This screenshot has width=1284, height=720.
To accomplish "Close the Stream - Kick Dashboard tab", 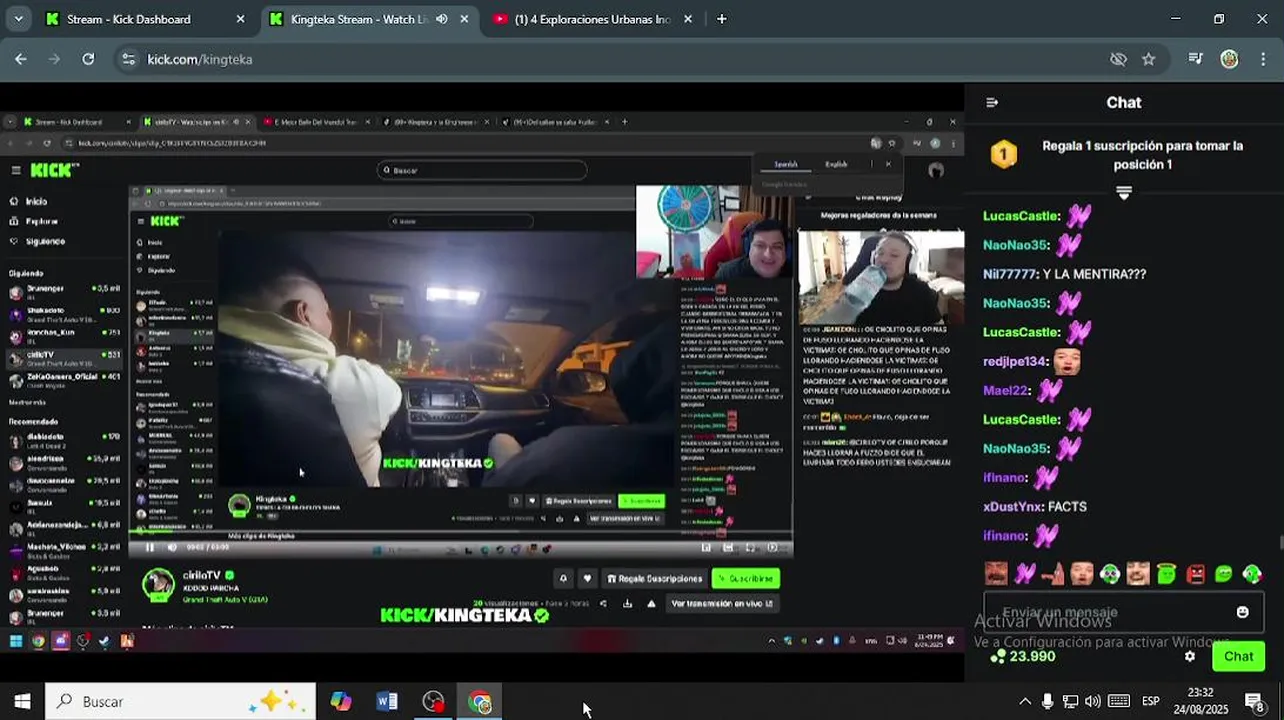I will coord(240,19).
